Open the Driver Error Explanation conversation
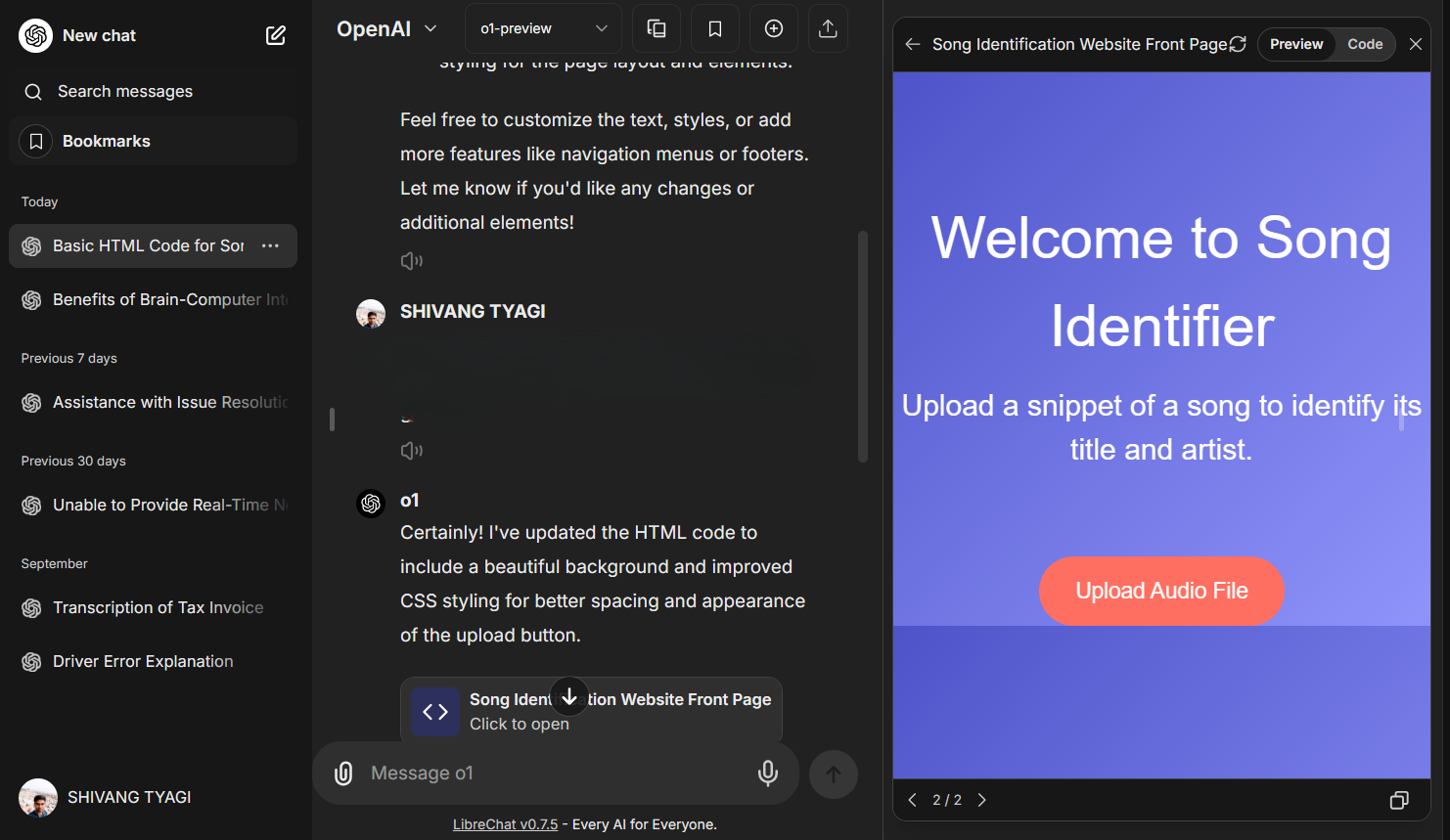 [143, 661]
